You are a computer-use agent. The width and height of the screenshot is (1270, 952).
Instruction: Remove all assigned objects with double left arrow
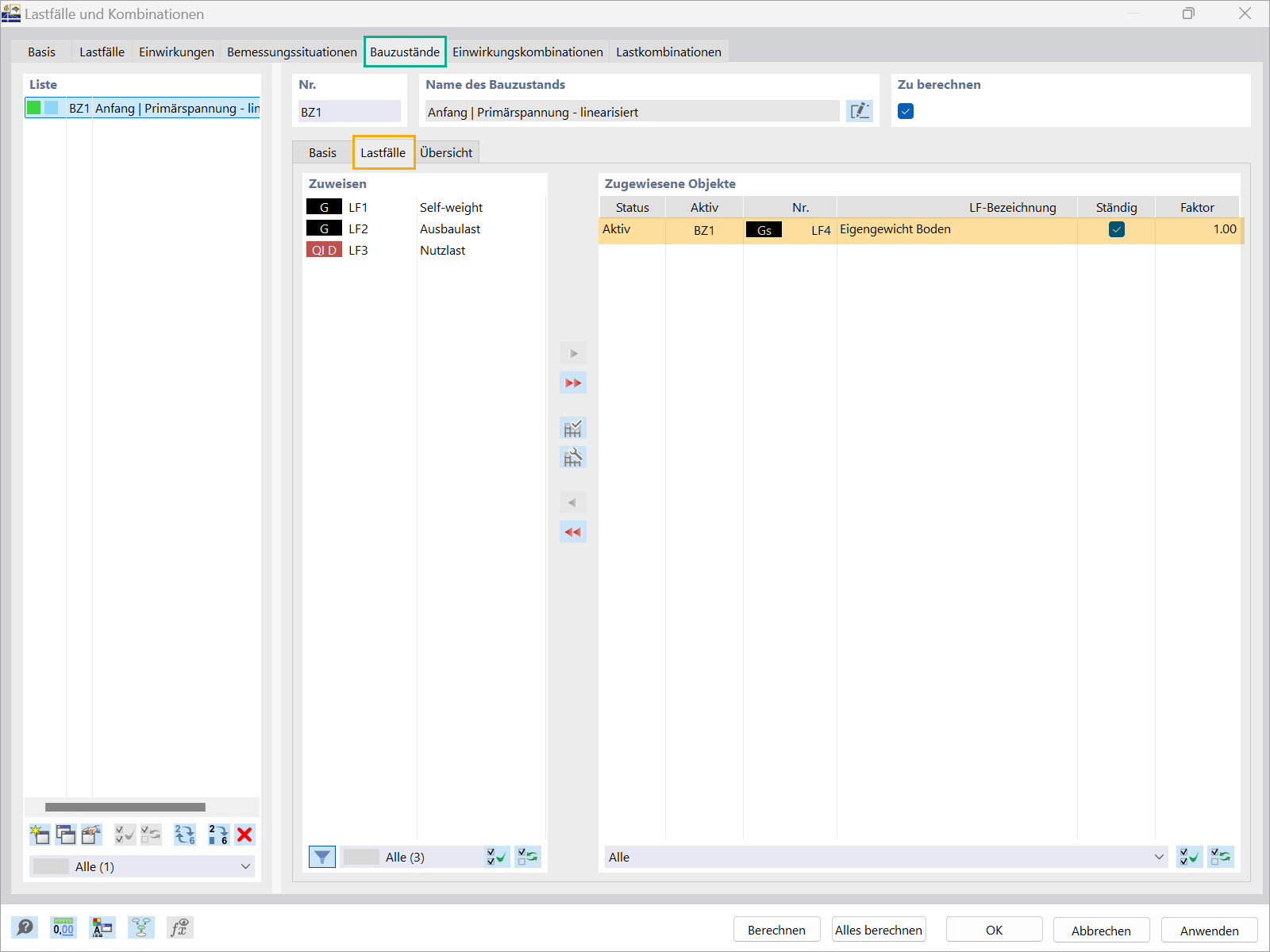click(573, 532)
